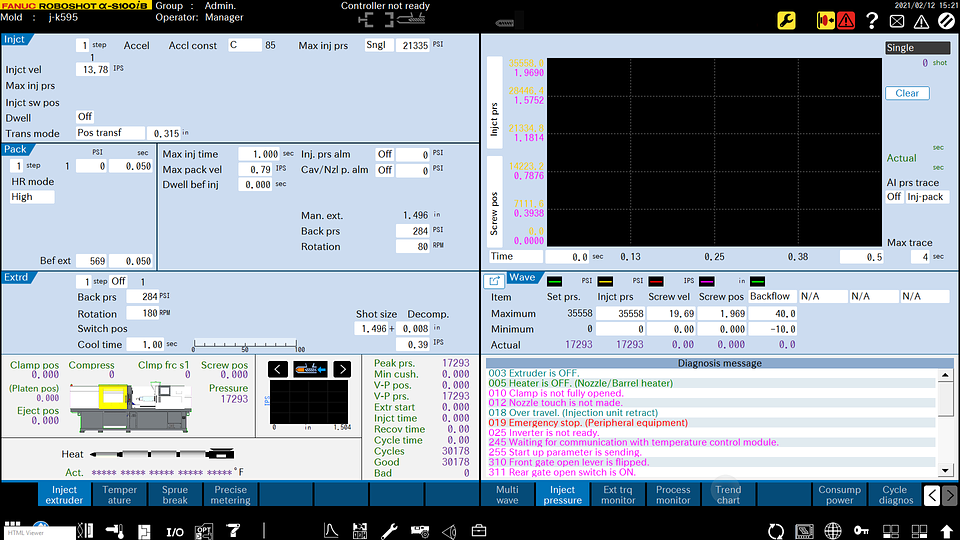This screenshot has height=540, width=960.
Task: Switch to Ext trq monitor tab
Action: (x=618, y=495)
